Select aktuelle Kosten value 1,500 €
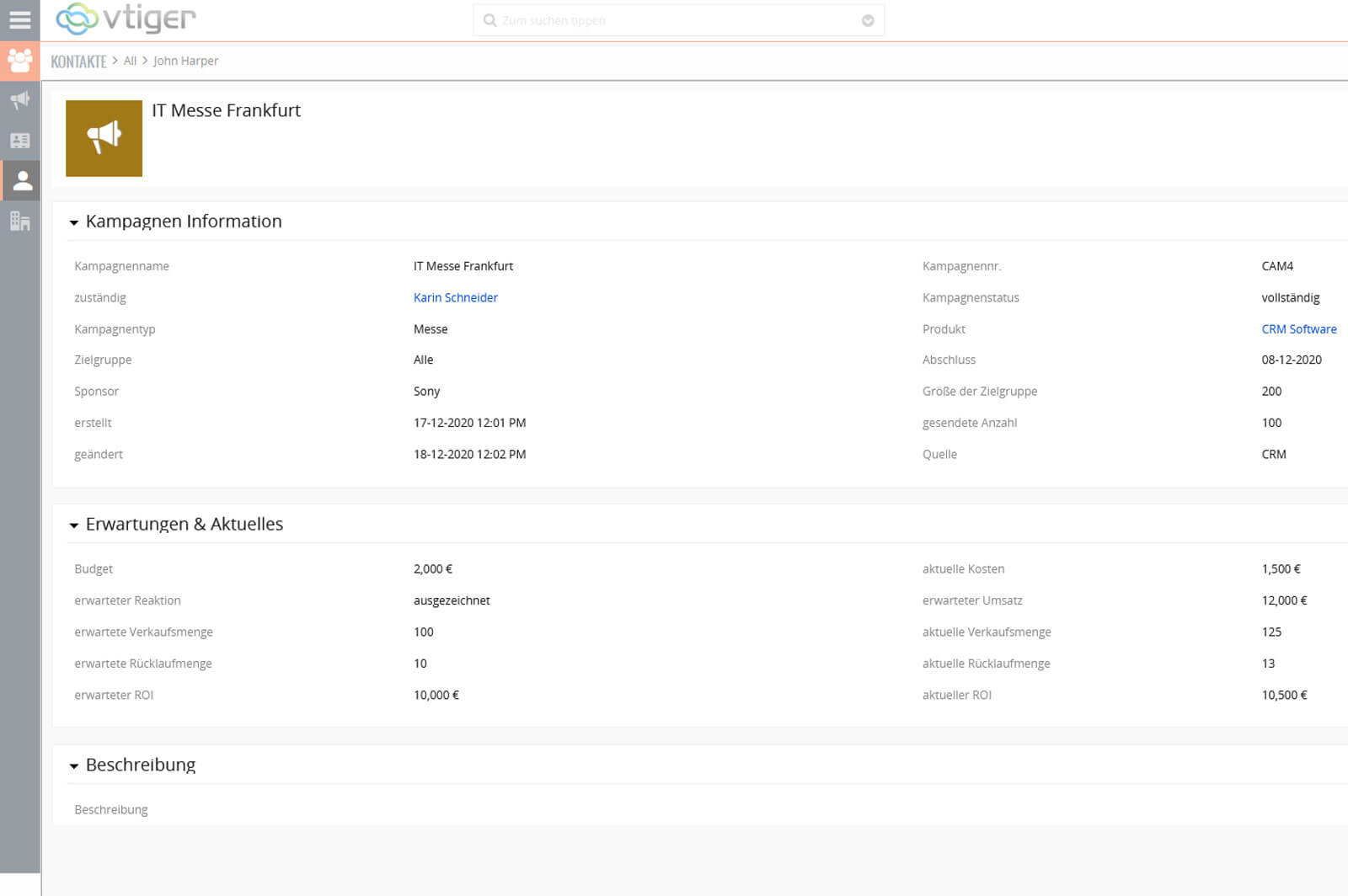The image size is (1348, 896). pyautogui.click(x=1281, y=569)
